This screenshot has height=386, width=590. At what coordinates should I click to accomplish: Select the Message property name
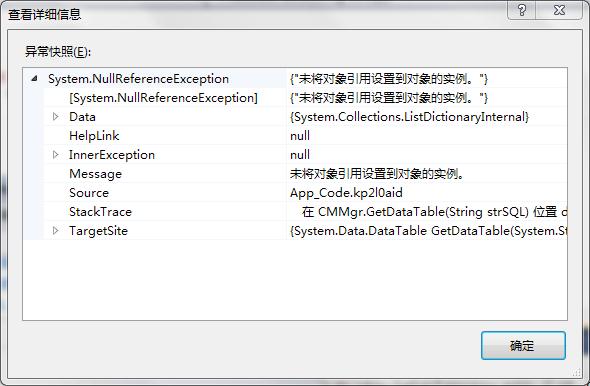click(95, 174)
